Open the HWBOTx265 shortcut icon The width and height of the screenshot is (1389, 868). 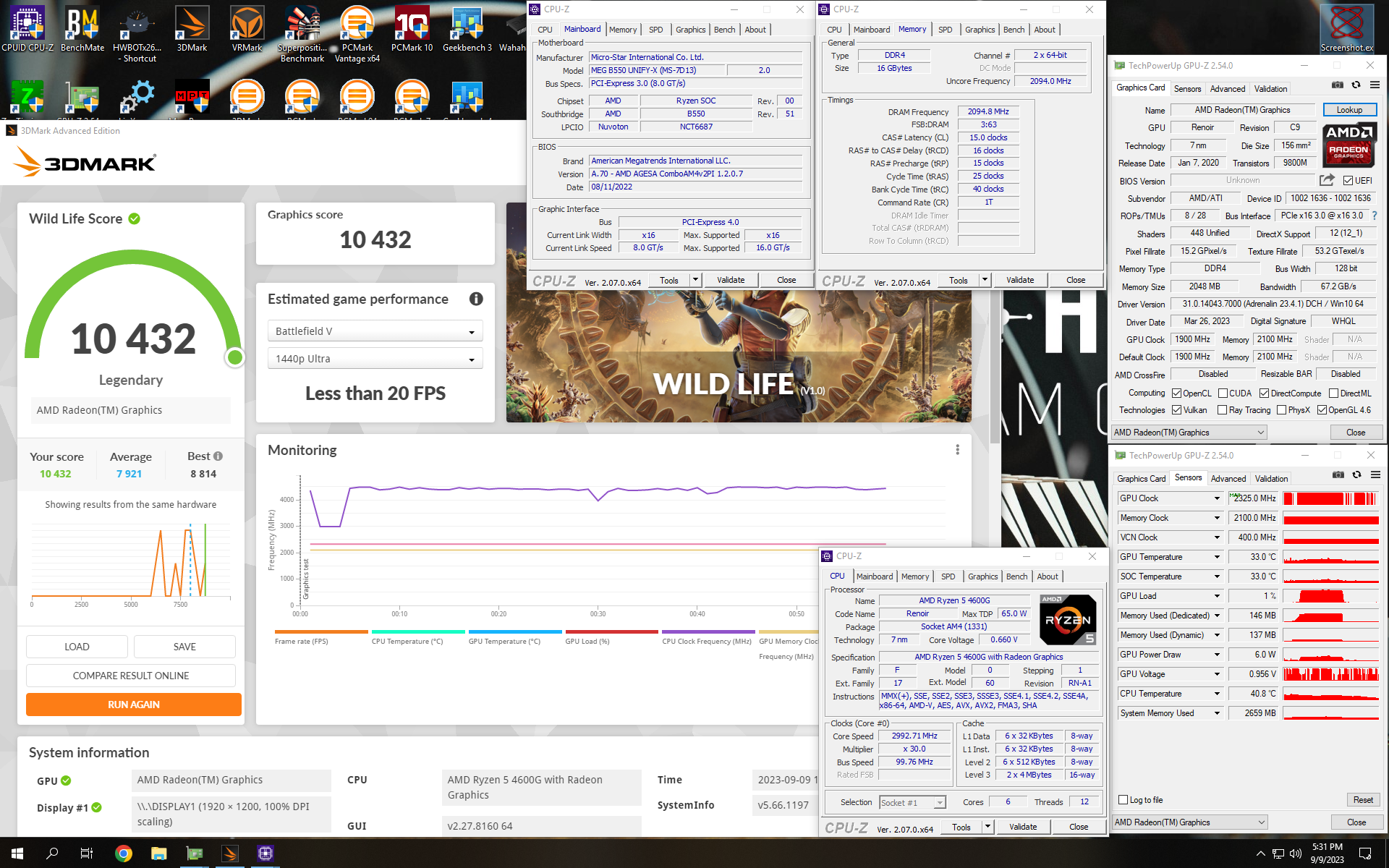137,33
